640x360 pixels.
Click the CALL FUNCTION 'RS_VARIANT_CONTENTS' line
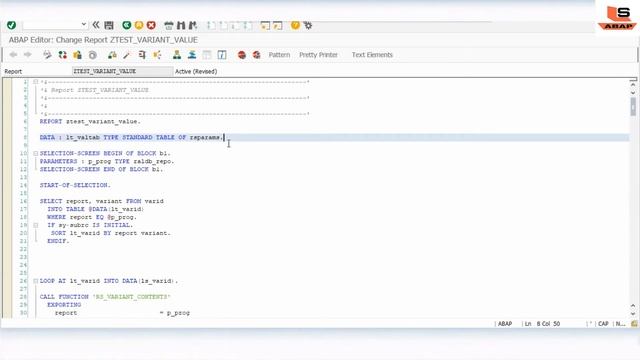pyautogui.click(x=105, y=297)
